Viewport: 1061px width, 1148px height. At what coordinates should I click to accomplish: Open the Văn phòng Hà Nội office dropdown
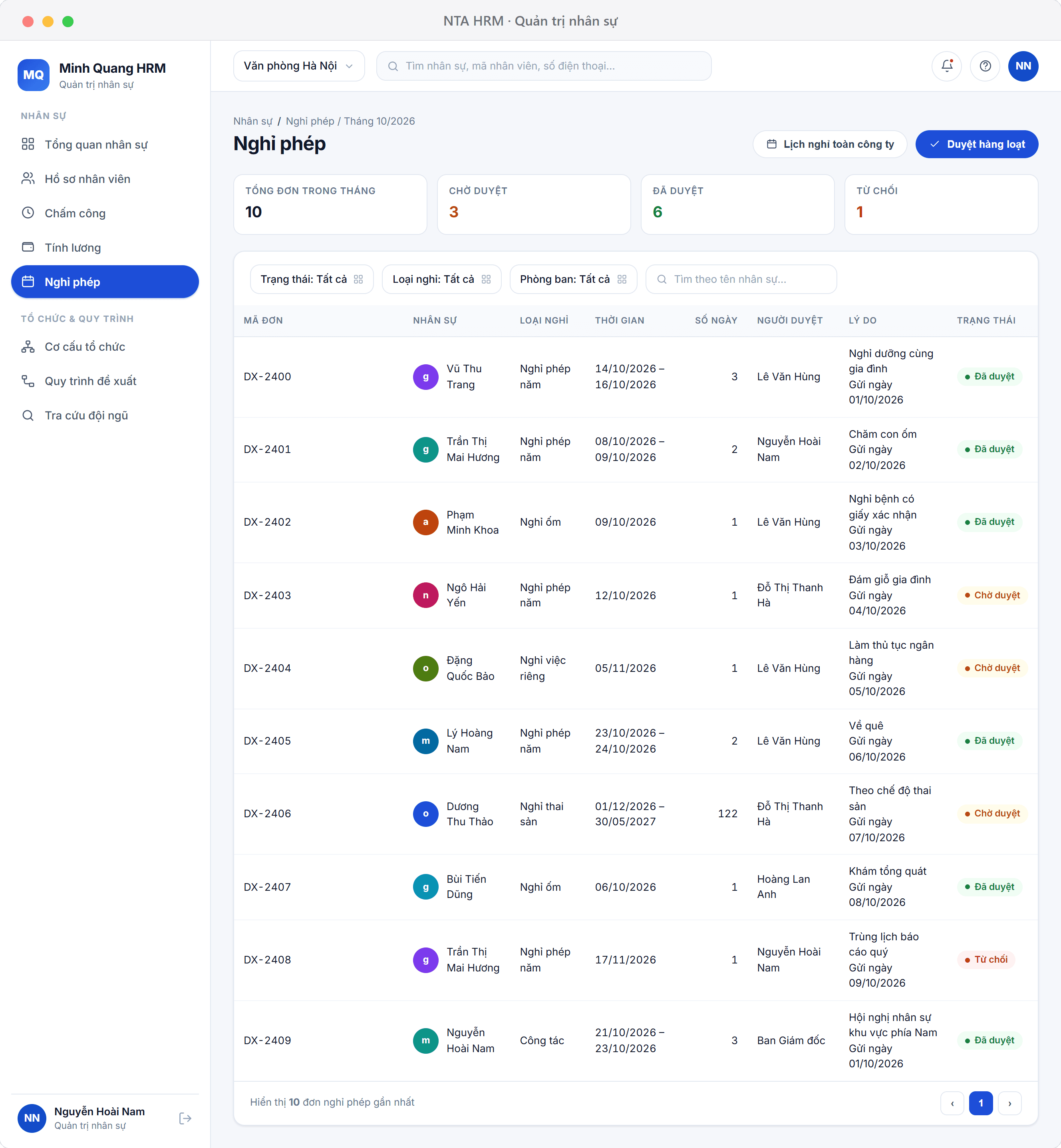pos(298,66)
